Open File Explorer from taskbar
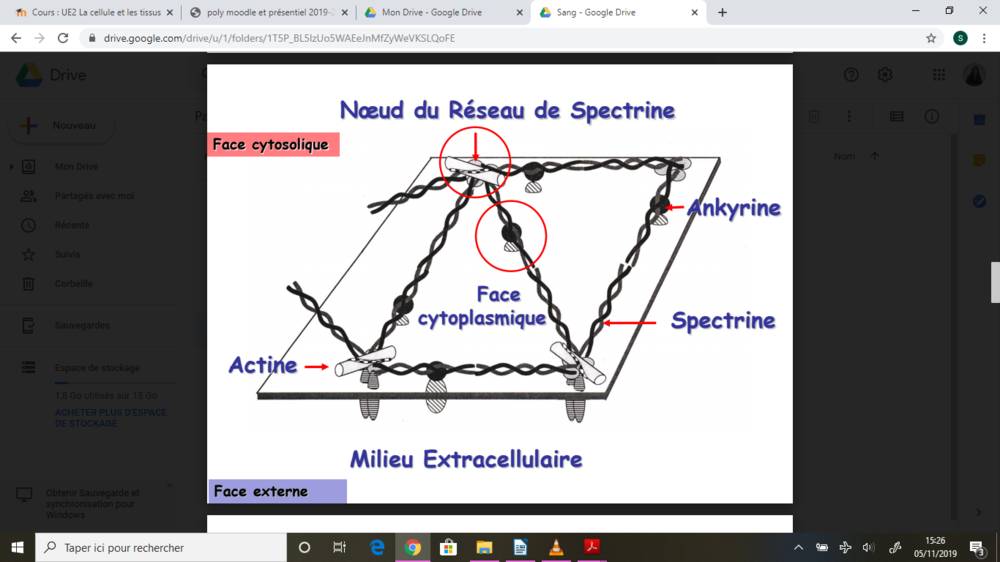 [484, 547]
